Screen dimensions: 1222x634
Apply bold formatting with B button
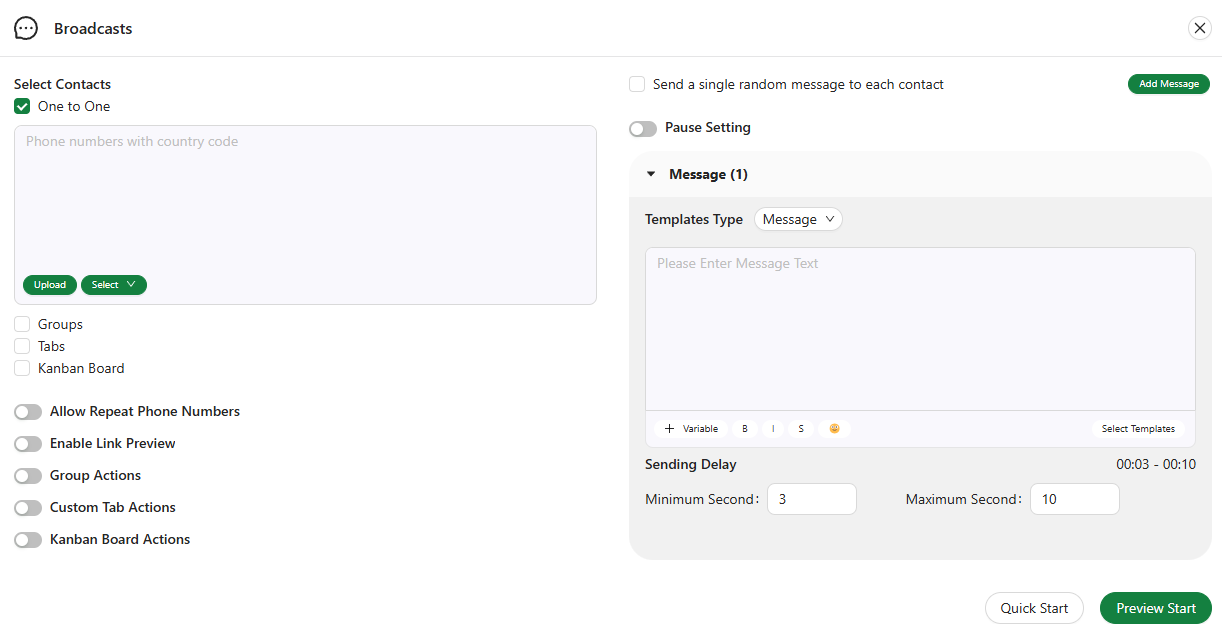[744, 429]
